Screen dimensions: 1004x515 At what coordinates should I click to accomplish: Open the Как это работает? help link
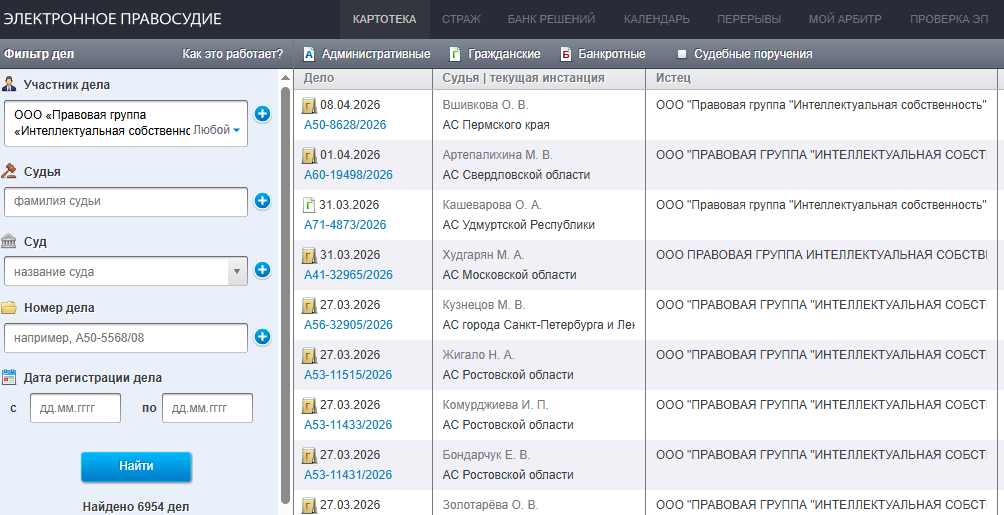[x=232, y=54]
